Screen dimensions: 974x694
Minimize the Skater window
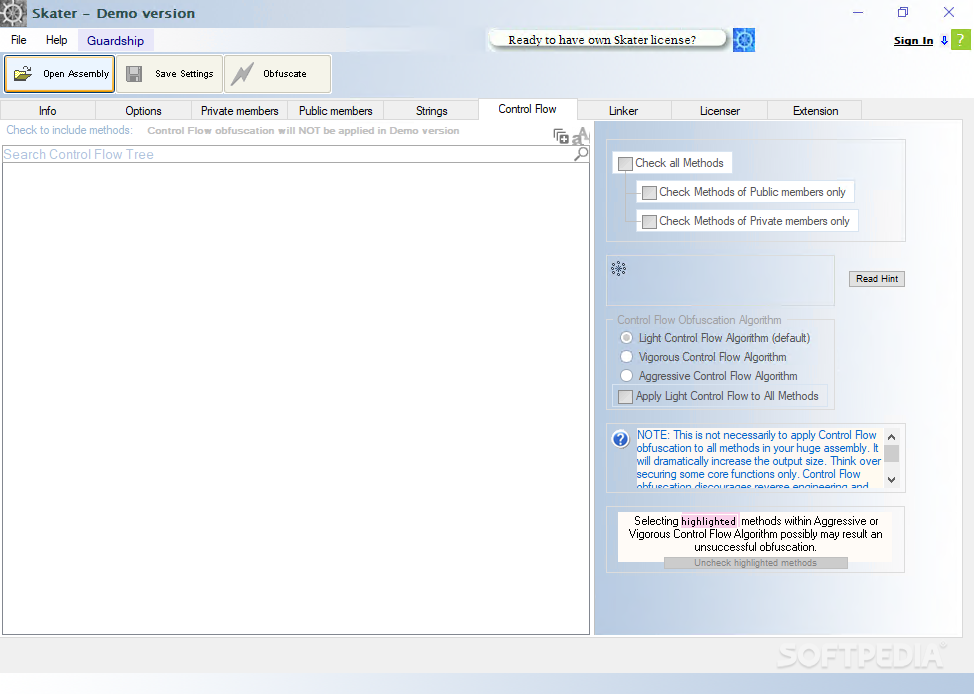coord(858,12)
